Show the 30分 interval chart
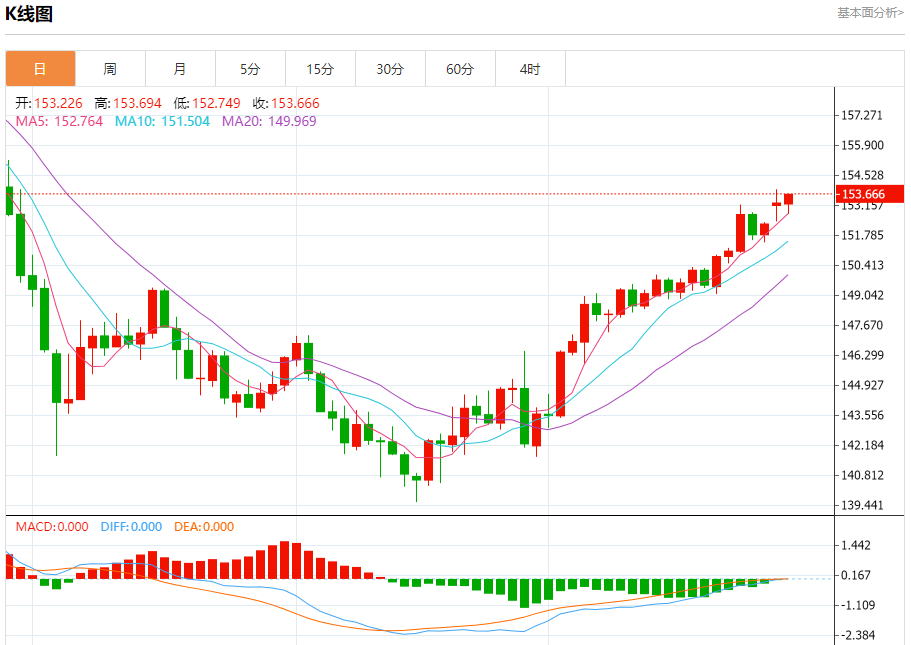The width and height of the screenshot is (911, 645). coord(390,69)
